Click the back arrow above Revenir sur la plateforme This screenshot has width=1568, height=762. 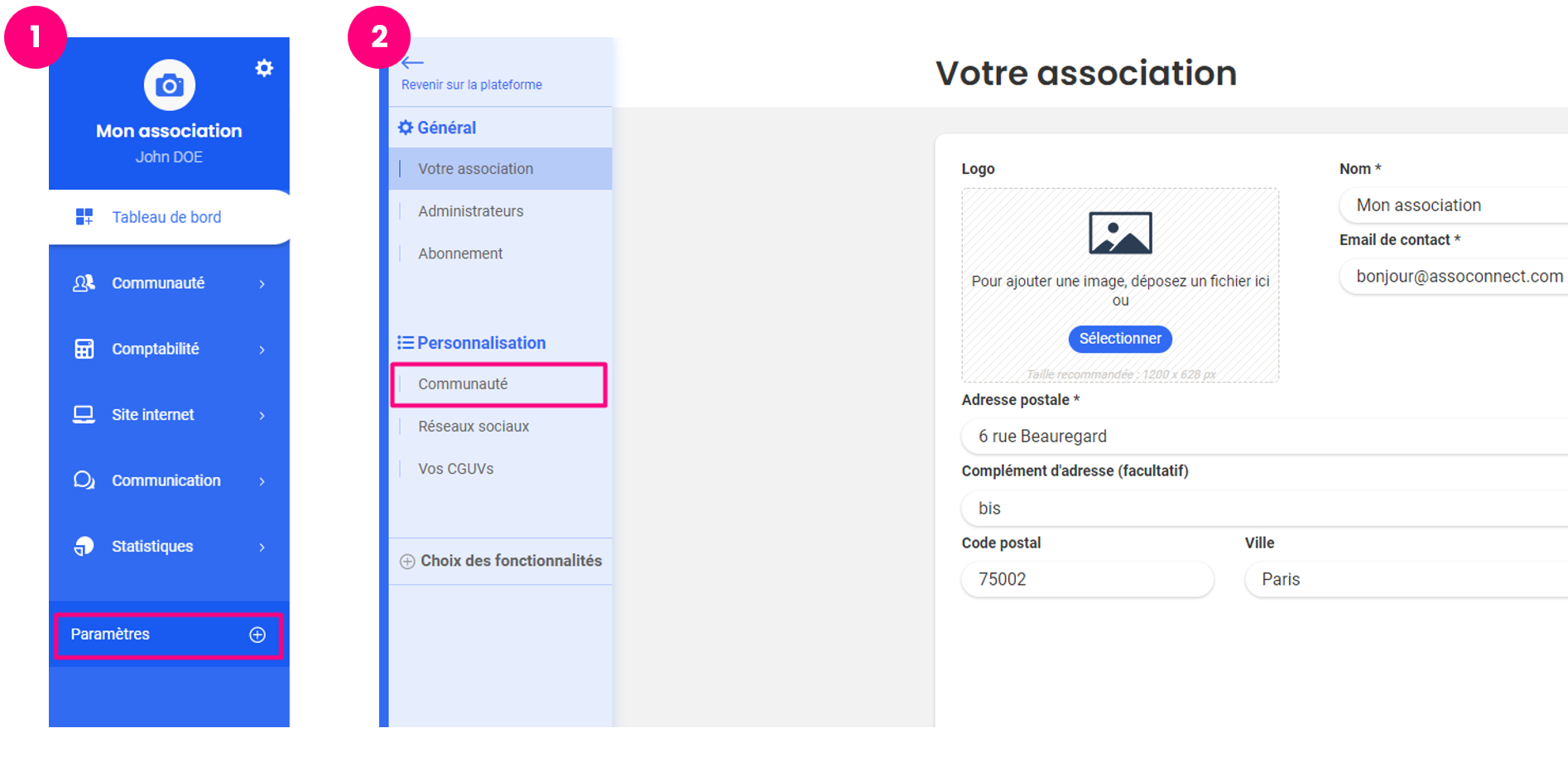click(411, 62)
